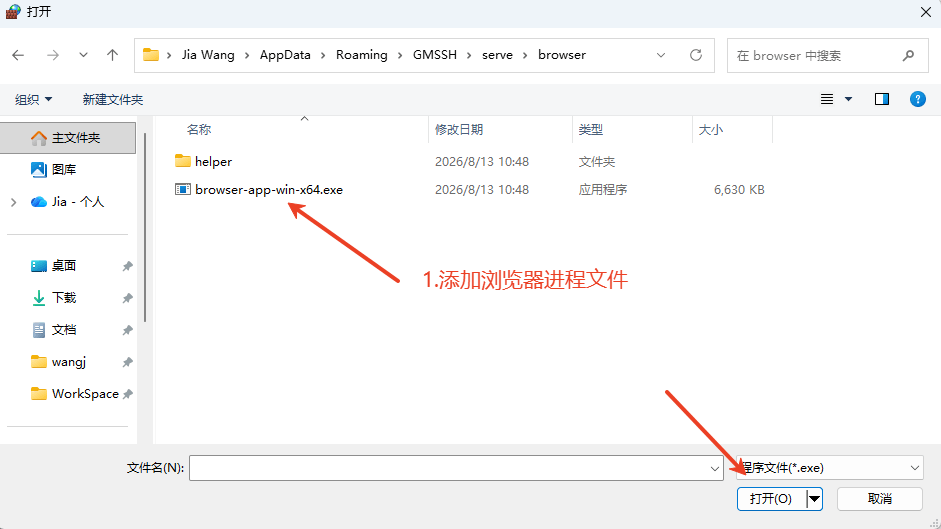This screenshot has height=529, width=941.
Task: Click the pin icon beside 下载
Action: (x=127, y=298)
